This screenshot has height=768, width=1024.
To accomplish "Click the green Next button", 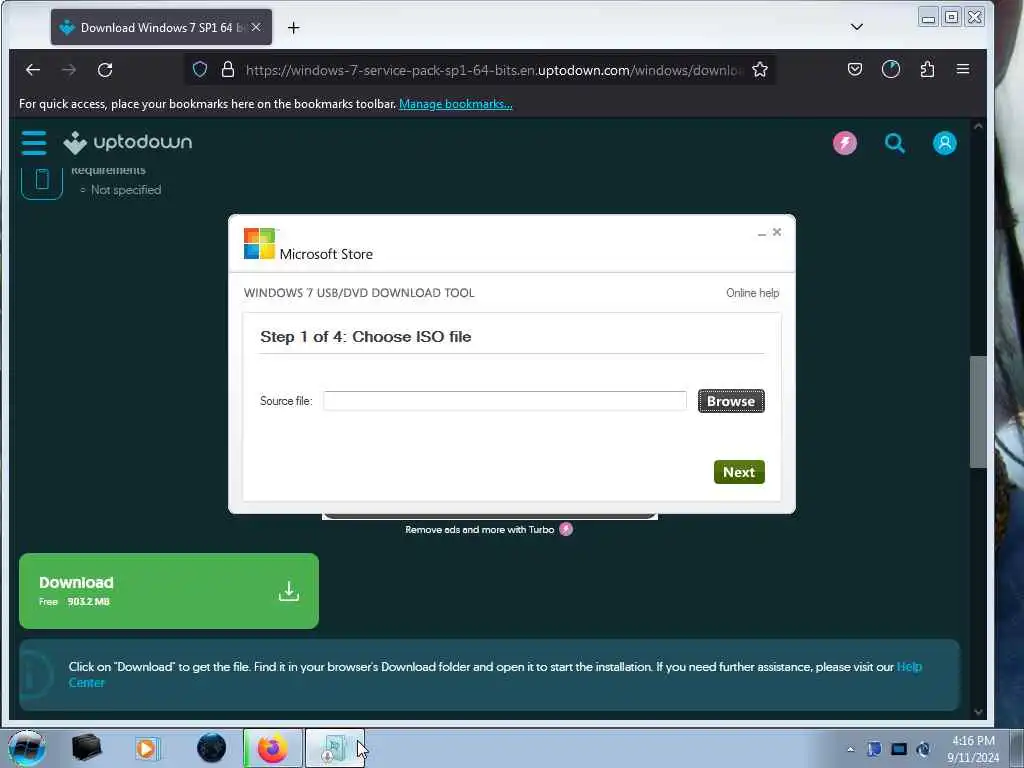I will (739, 472).
